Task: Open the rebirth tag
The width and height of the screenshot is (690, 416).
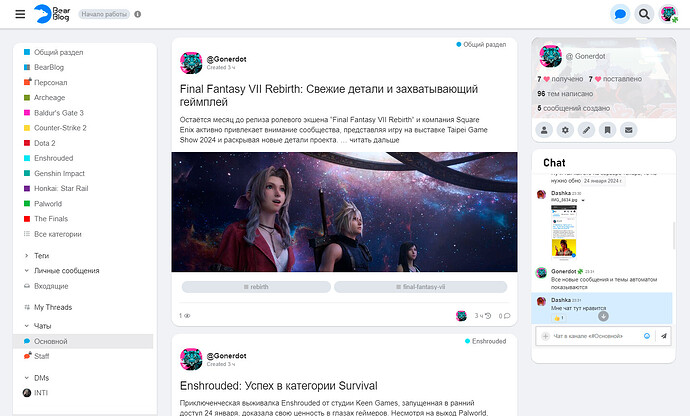Action: (x=256, y=287)
